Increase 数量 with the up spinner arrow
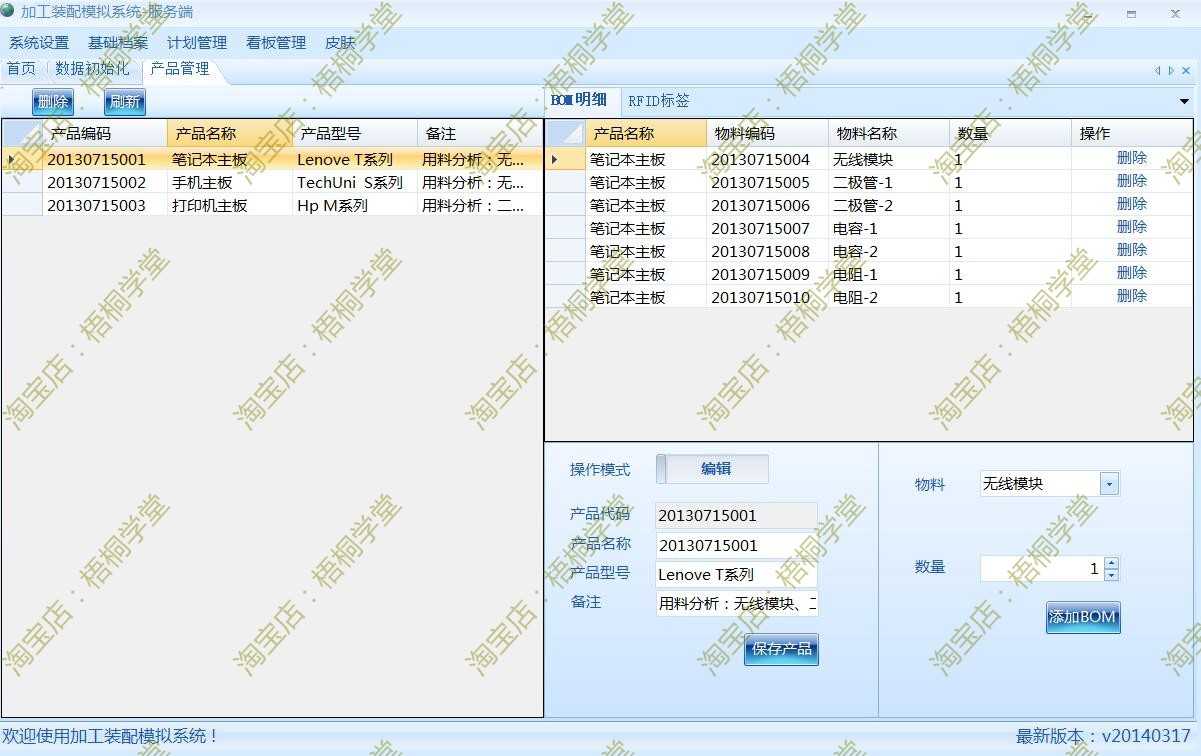This screenshot has width=1201, height=756. tap(1111, 563)
